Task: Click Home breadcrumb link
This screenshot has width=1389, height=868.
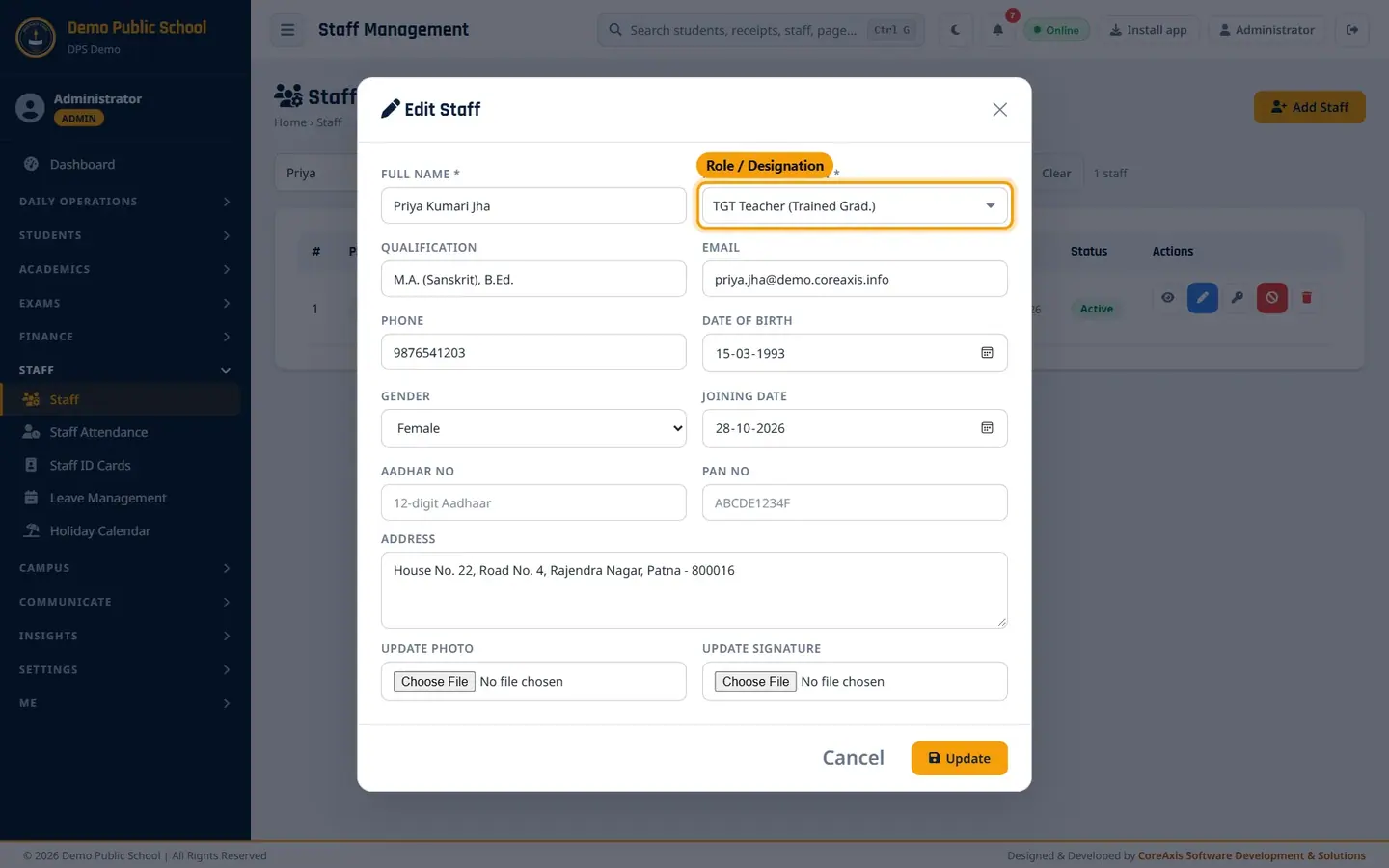Action: (x=289, y=122)
